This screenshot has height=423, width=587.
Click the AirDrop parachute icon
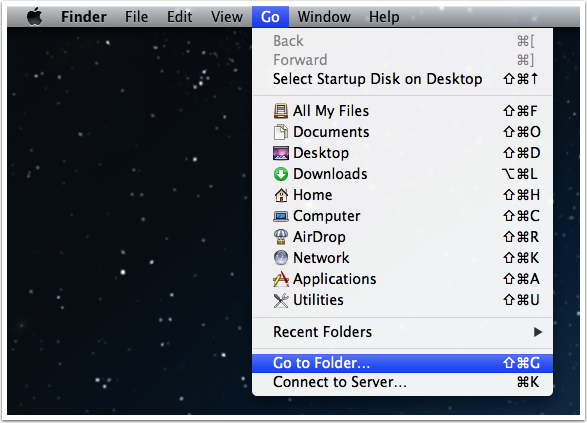pos(281,237)
